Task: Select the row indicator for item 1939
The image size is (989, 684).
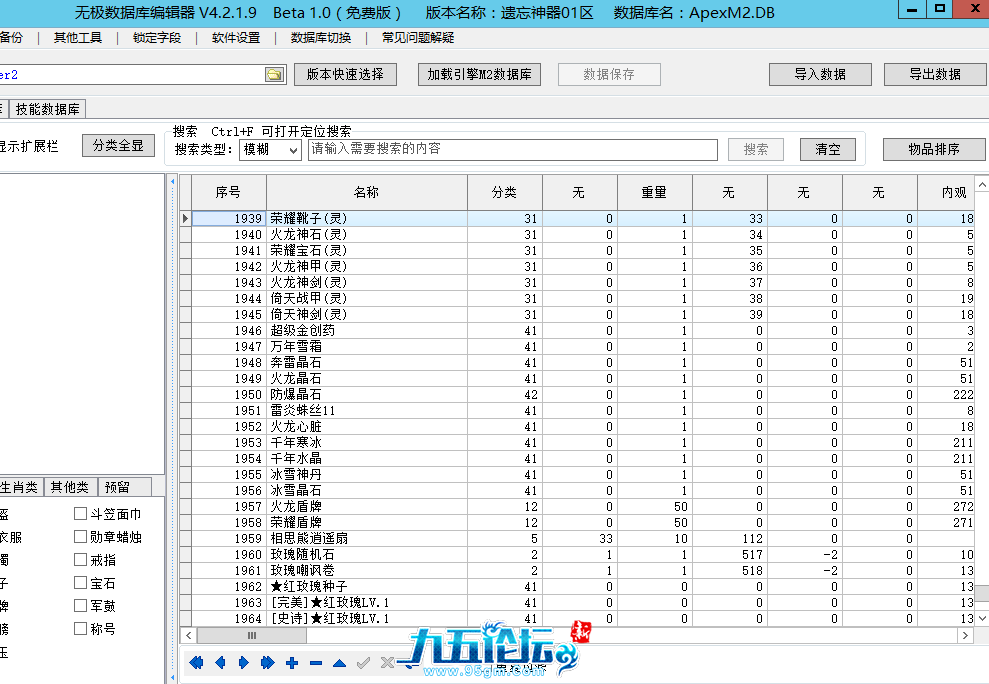Action: click(x=185, y=218)
